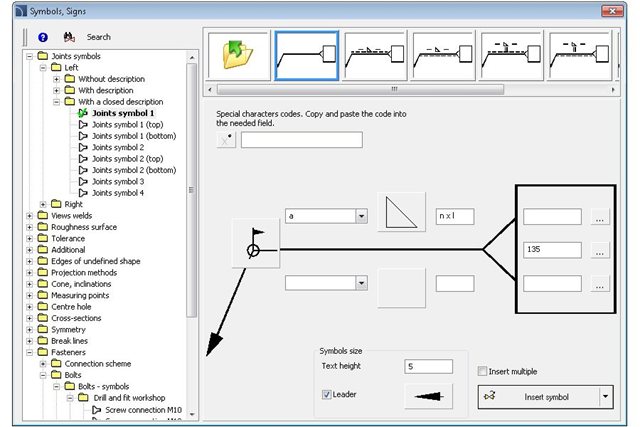Open the Centre hole folder
Image resolution: width=640 pixels, height=427 pixels.
click(x=71, y=307)
